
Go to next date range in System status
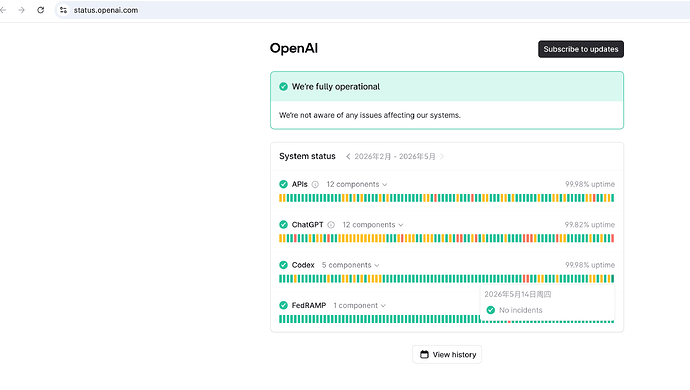442,157
